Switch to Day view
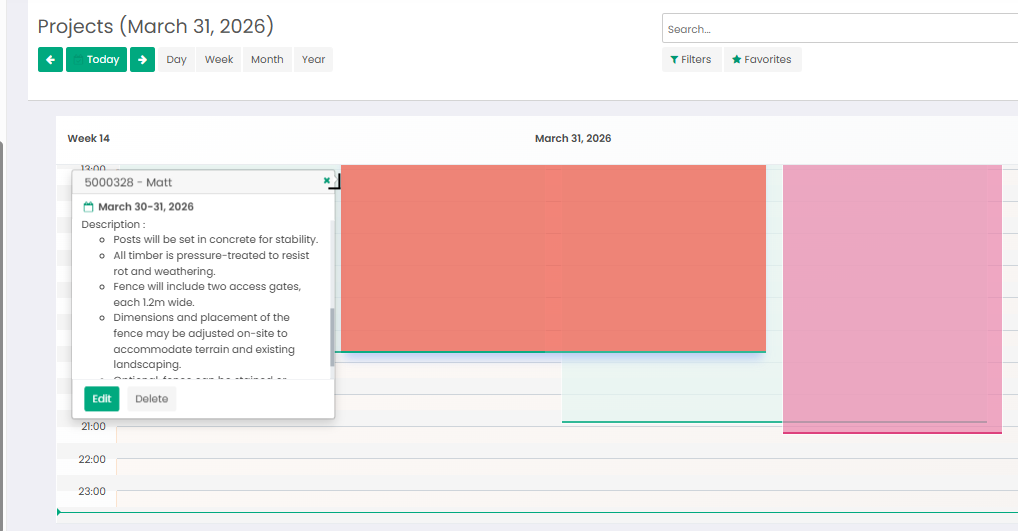 [x=177, y=60]
